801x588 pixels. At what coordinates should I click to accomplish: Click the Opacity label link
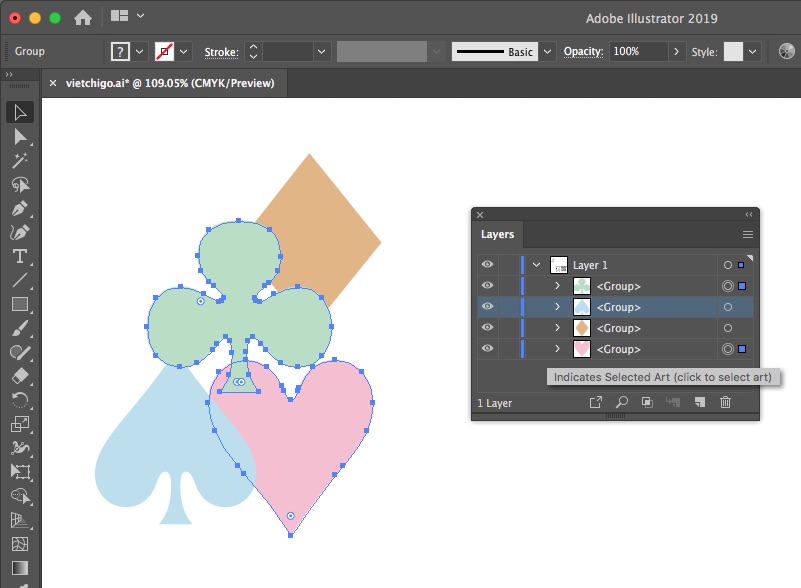point(582,51)
